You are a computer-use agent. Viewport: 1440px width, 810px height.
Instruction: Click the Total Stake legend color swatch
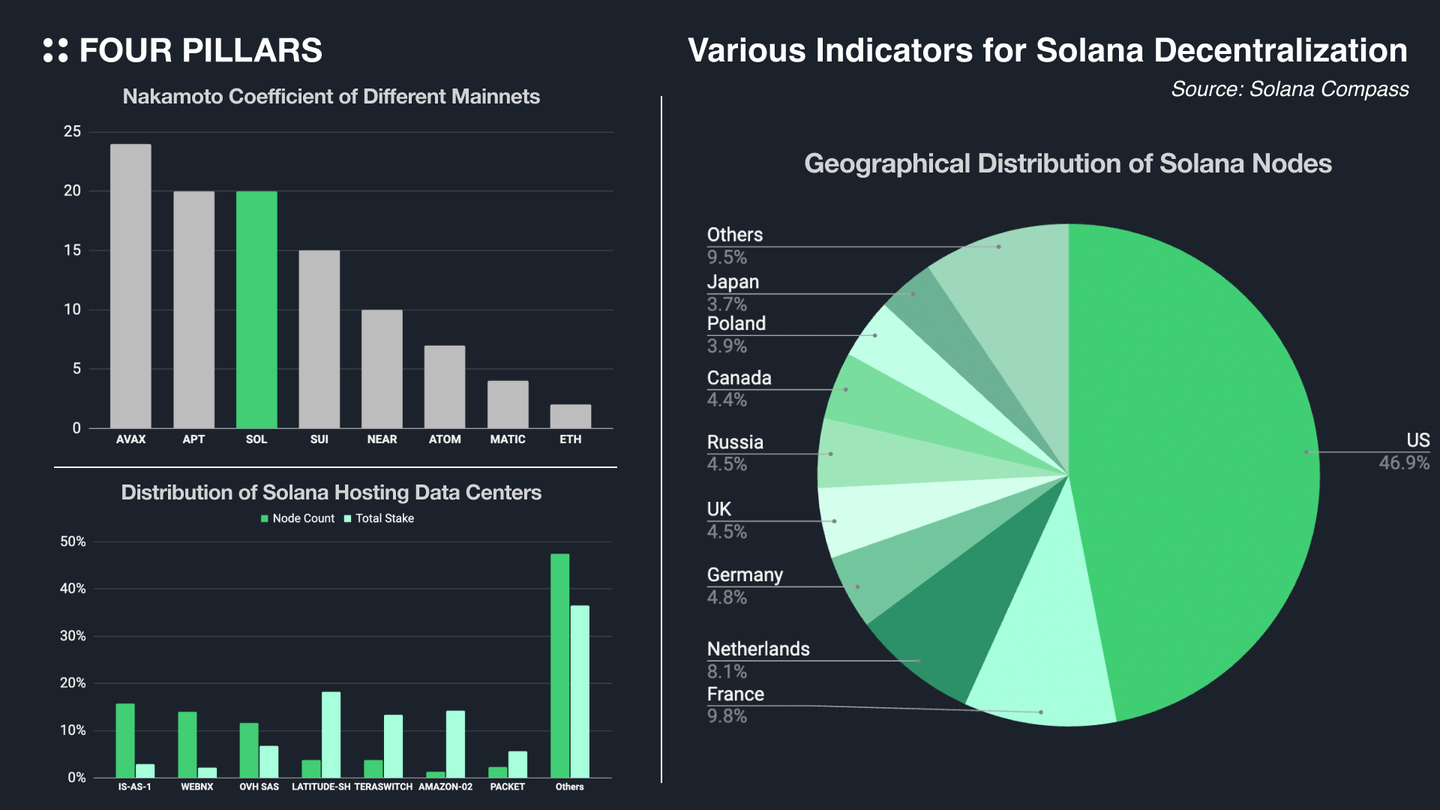348,519
